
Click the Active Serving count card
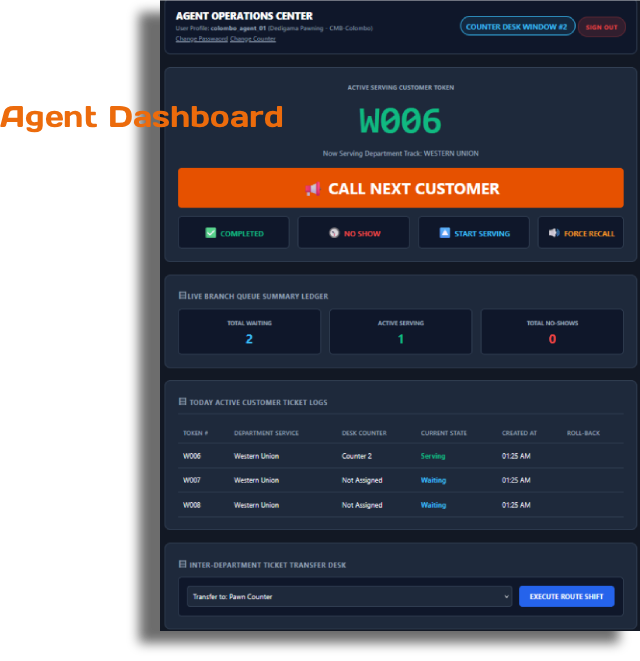pos(401,331)
